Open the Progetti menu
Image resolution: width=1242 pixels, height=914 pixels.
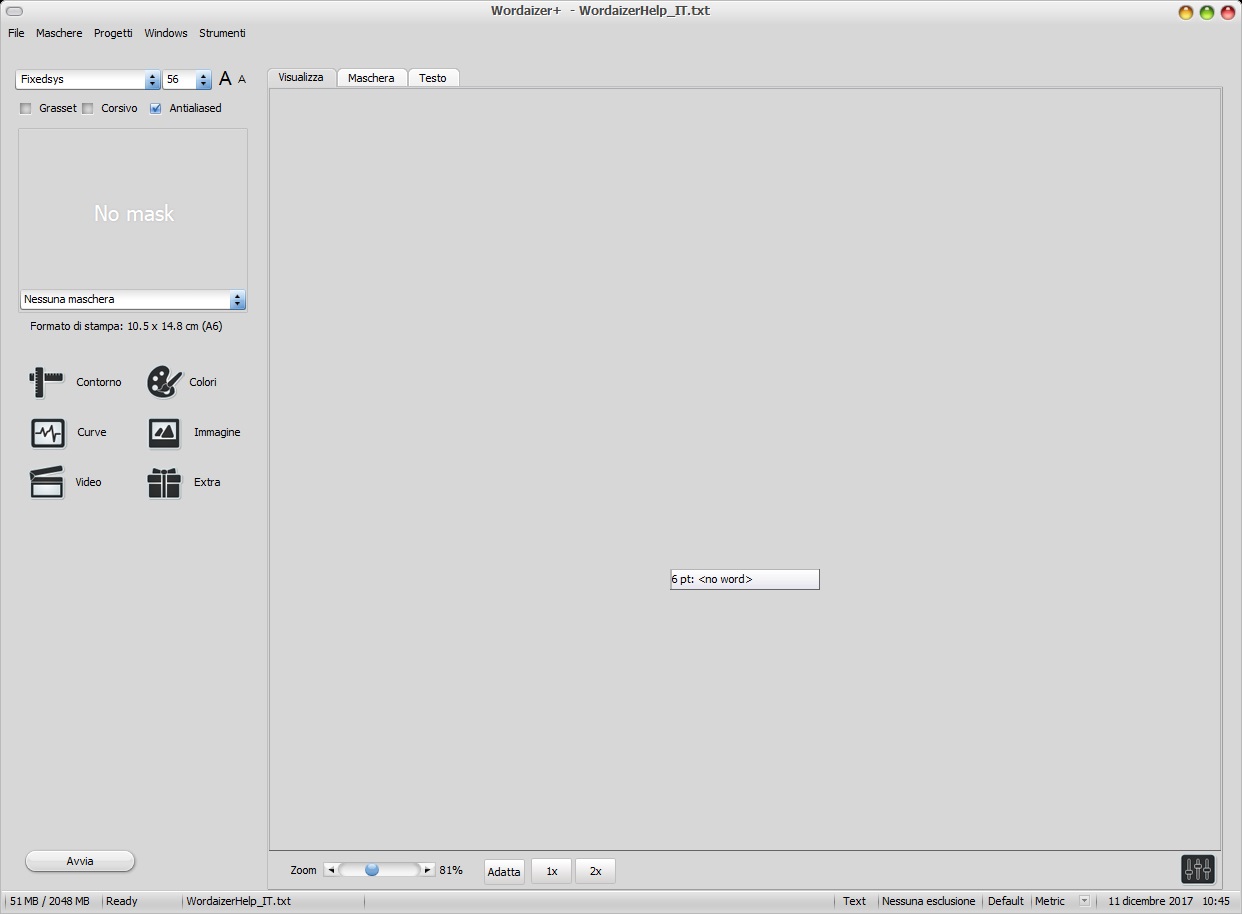click(x=113, y=33)
